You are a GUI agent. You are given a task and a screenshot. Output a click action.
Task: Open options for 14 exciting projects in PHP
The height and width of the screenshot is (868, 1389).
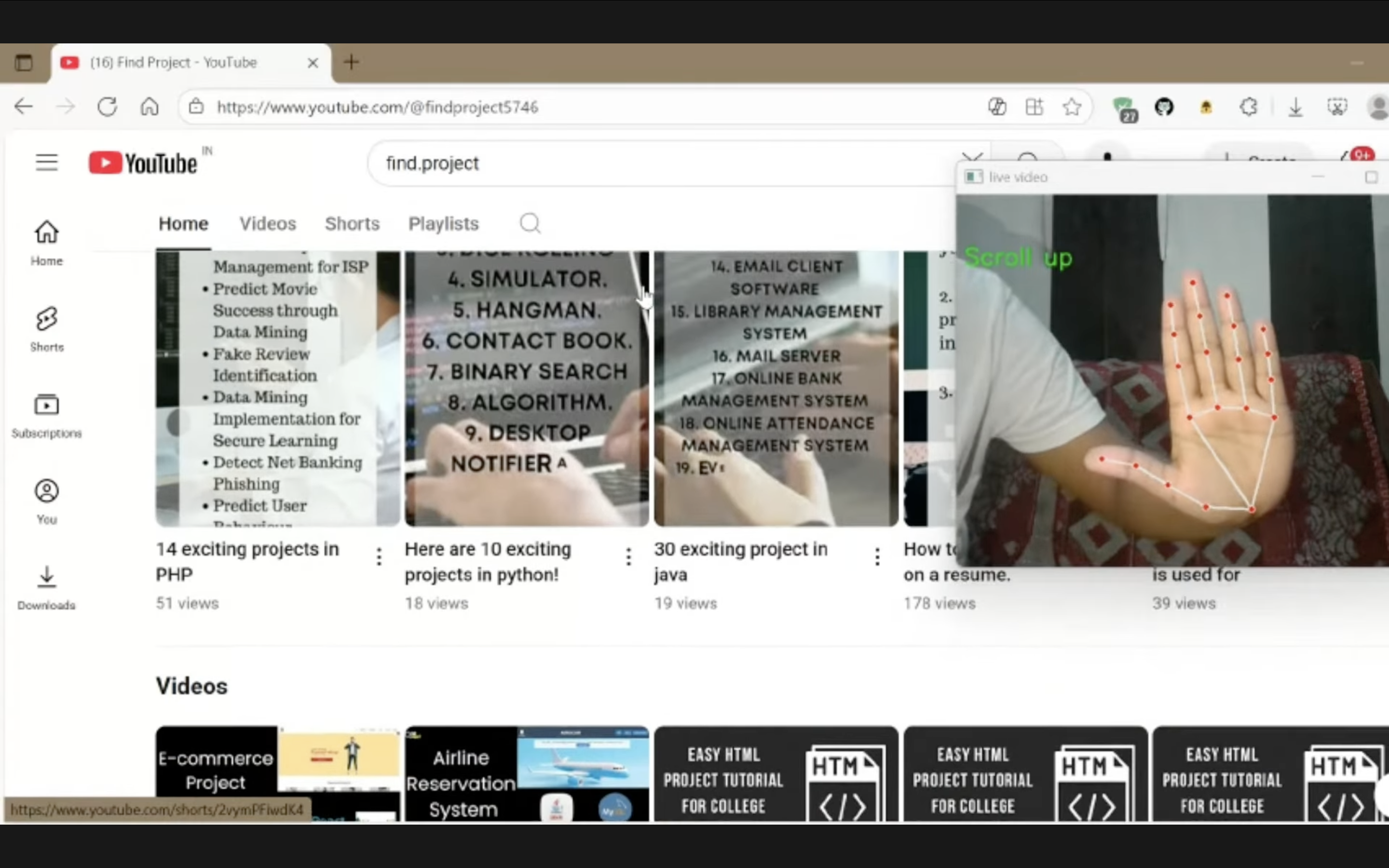click(379, 556)
